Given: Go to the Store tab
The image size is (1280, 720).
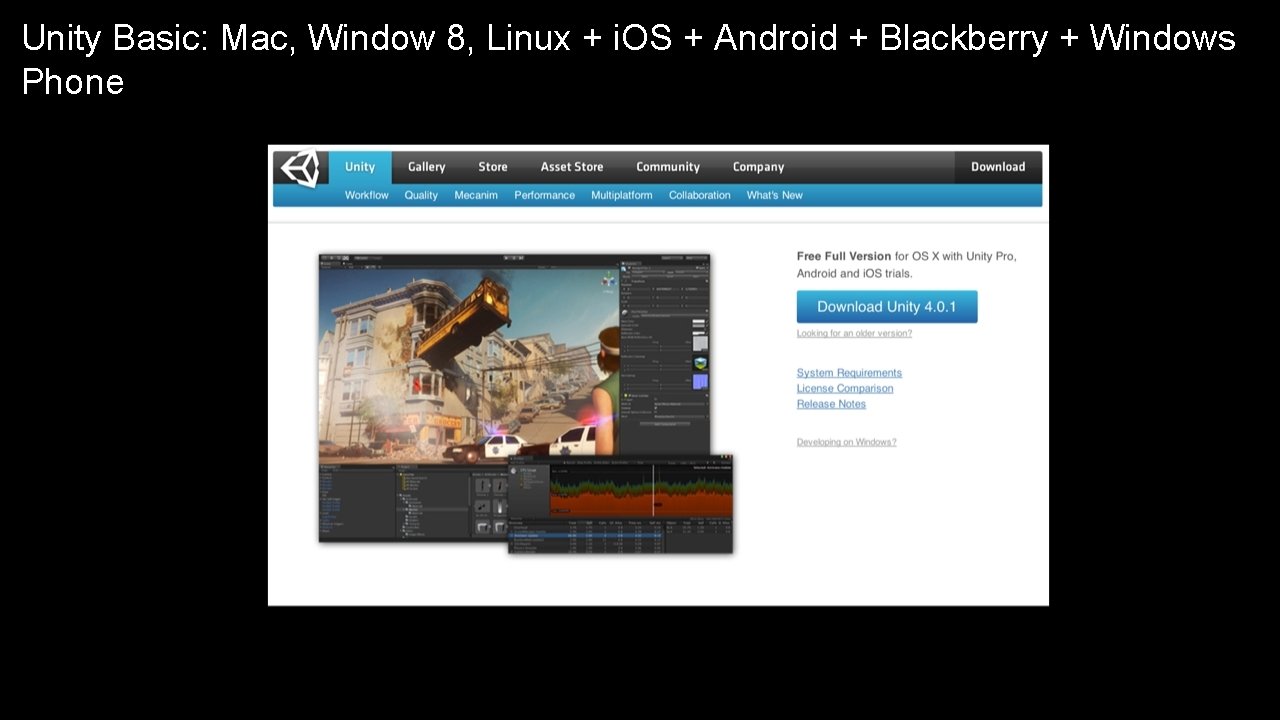Looking at the screenshot, I should 493,167.
